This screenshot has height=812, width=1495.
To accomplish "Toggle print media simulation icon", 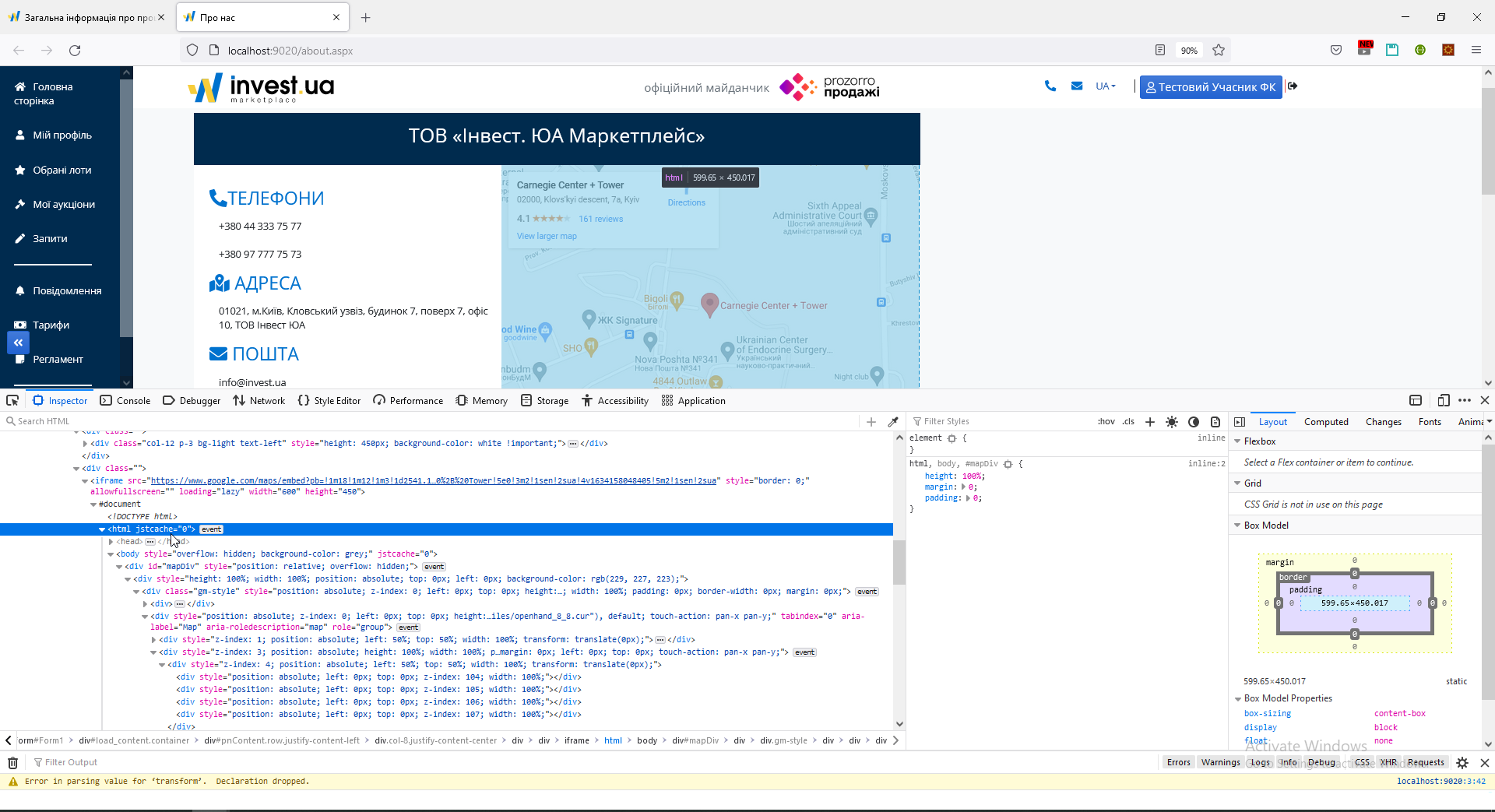I will (1215, 422).
